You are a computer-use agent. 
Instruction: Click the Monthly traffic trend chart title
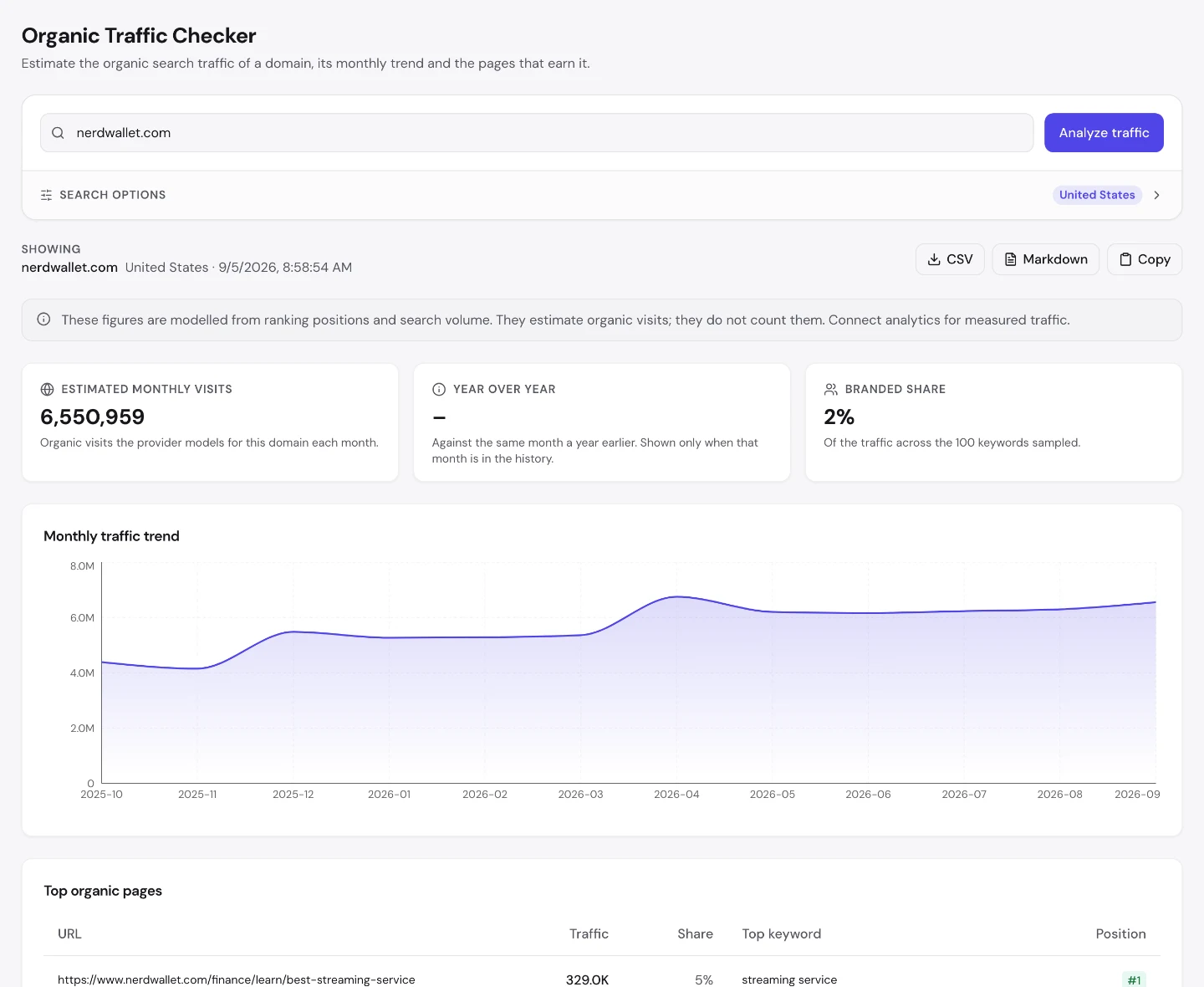tap(111, 536)
